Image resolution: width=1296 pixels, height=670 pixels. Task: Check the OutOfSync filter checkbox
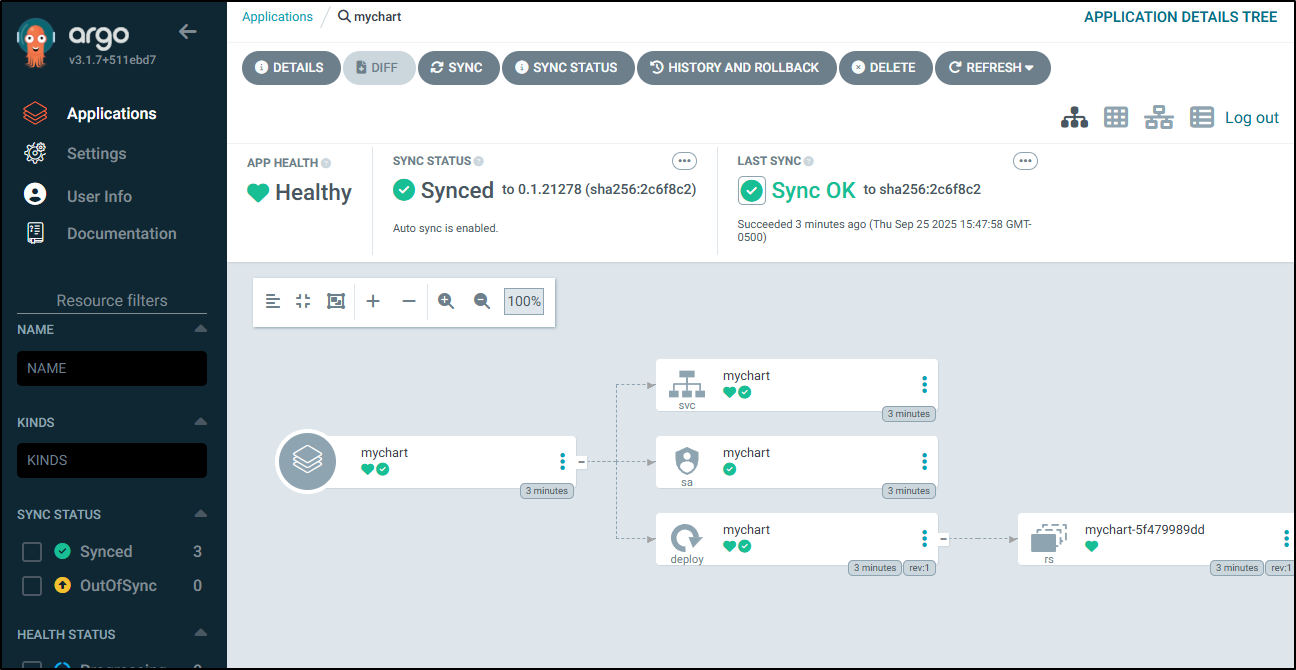(32, 586)
